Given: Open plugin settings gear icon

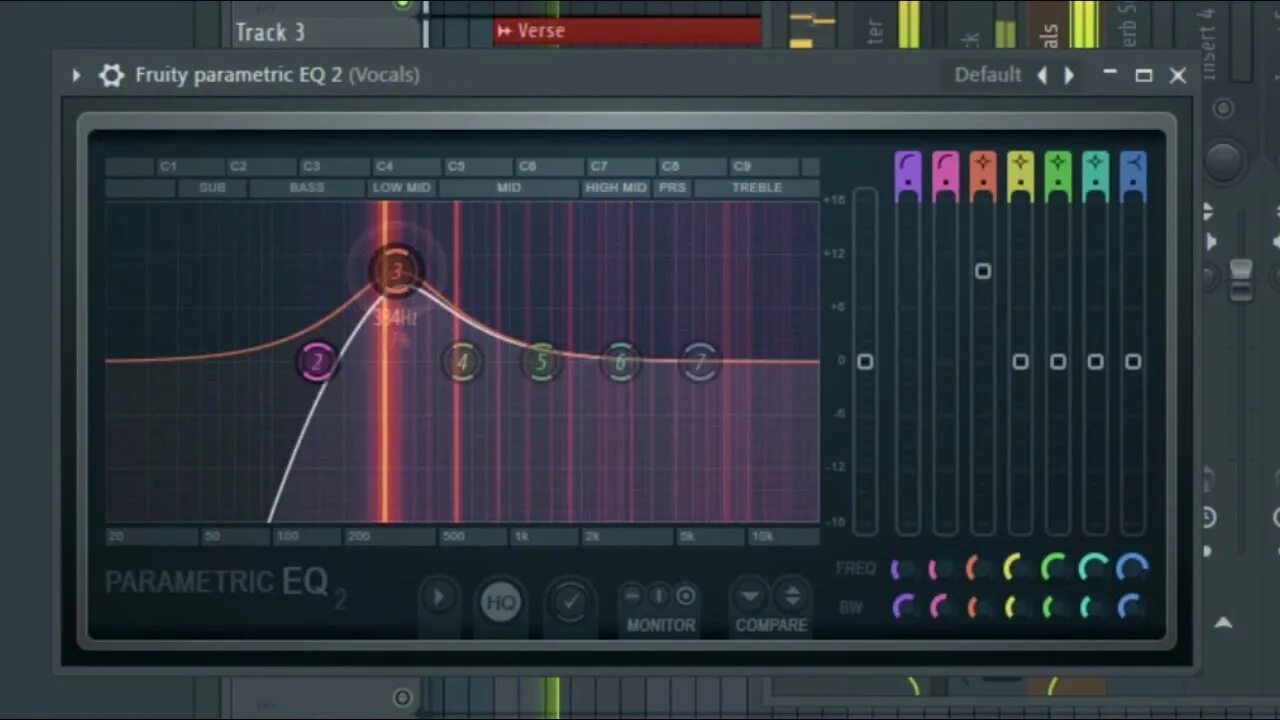Looking at the screenshot, I should click(111, 75).
